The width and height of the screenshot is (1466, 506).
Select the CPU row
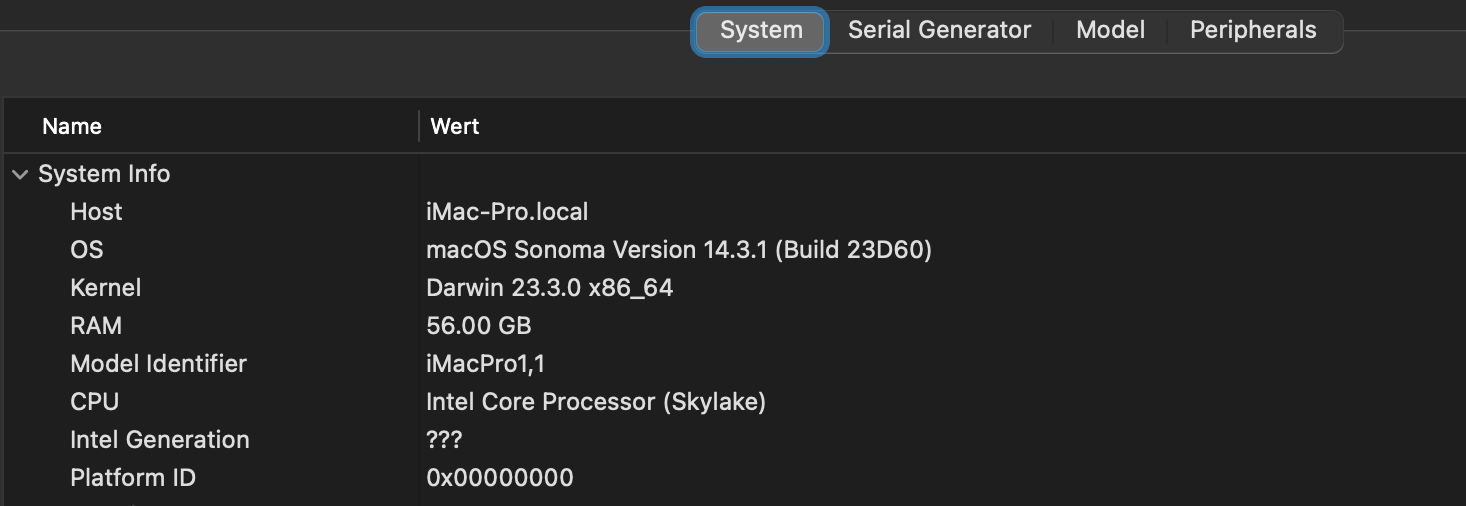point(95,402)
